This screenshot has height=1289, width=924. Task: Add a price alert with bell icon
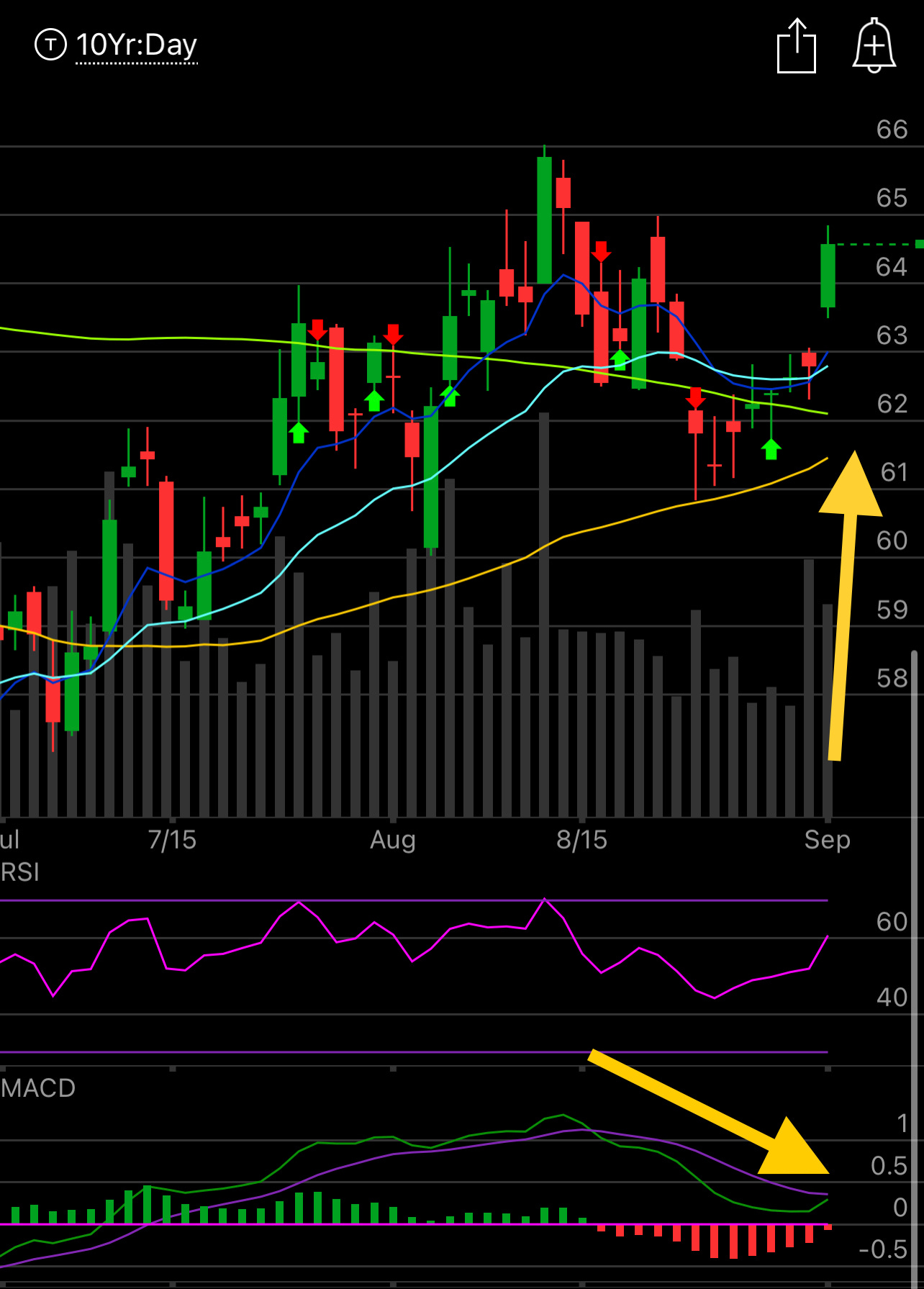[874, 45]
